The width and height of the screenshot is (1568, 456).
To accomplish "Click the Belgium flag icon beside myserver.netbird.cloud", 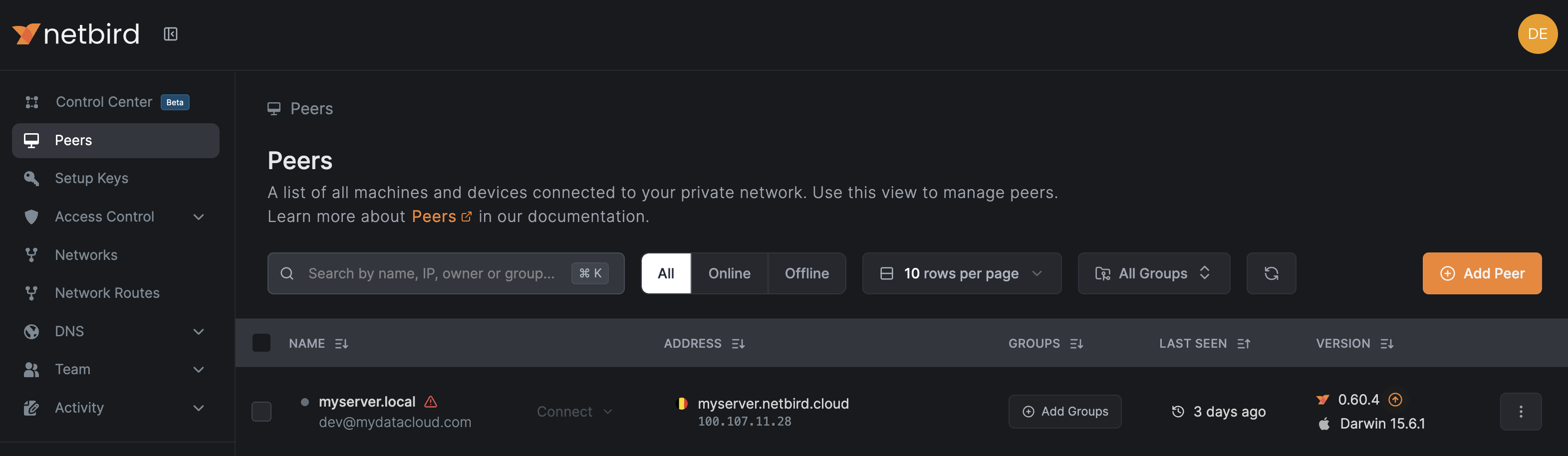I will (x=682, y=403).
